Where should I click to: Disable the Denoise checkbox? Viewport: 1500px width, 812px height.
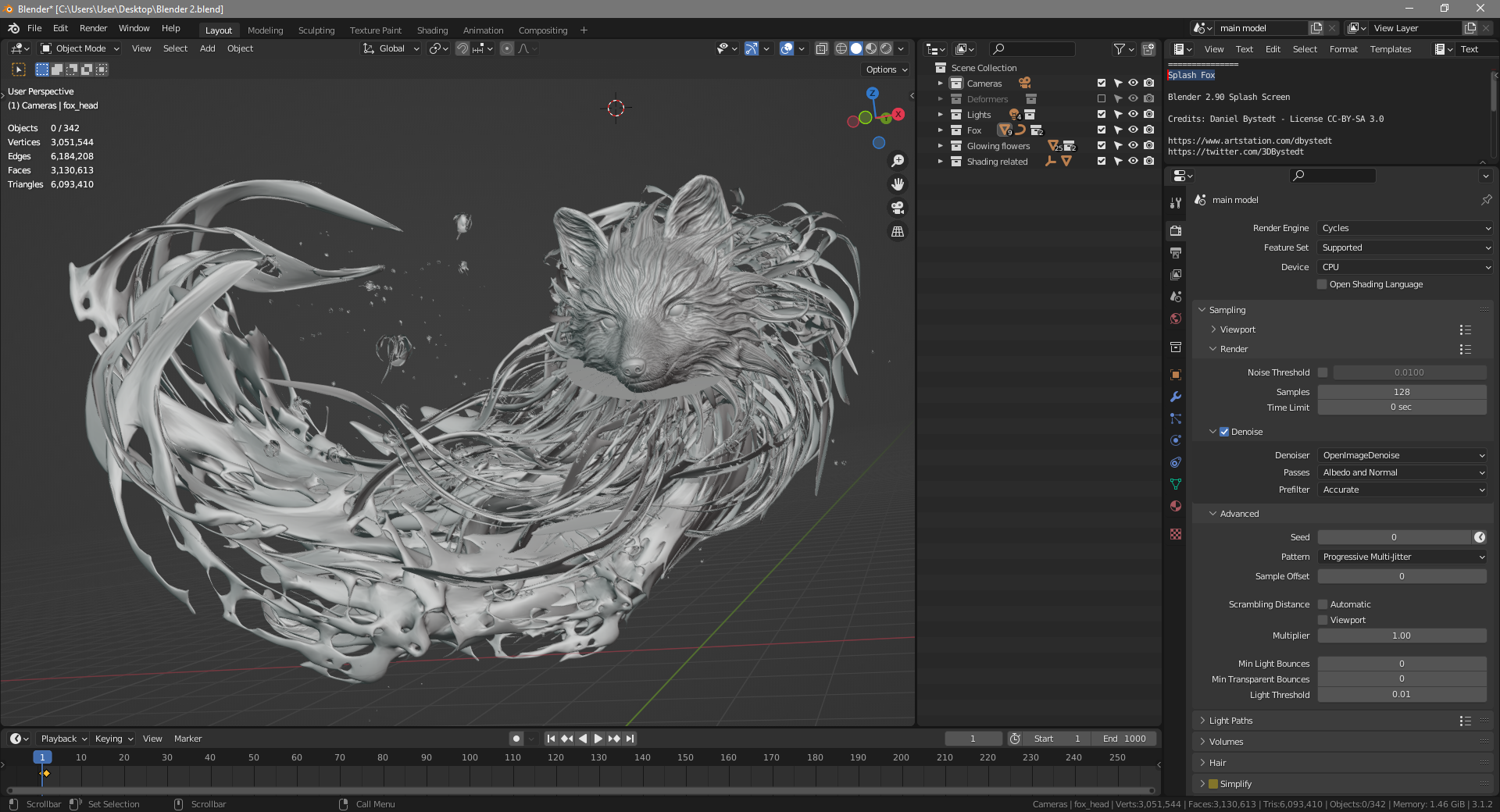(1224, 432)
